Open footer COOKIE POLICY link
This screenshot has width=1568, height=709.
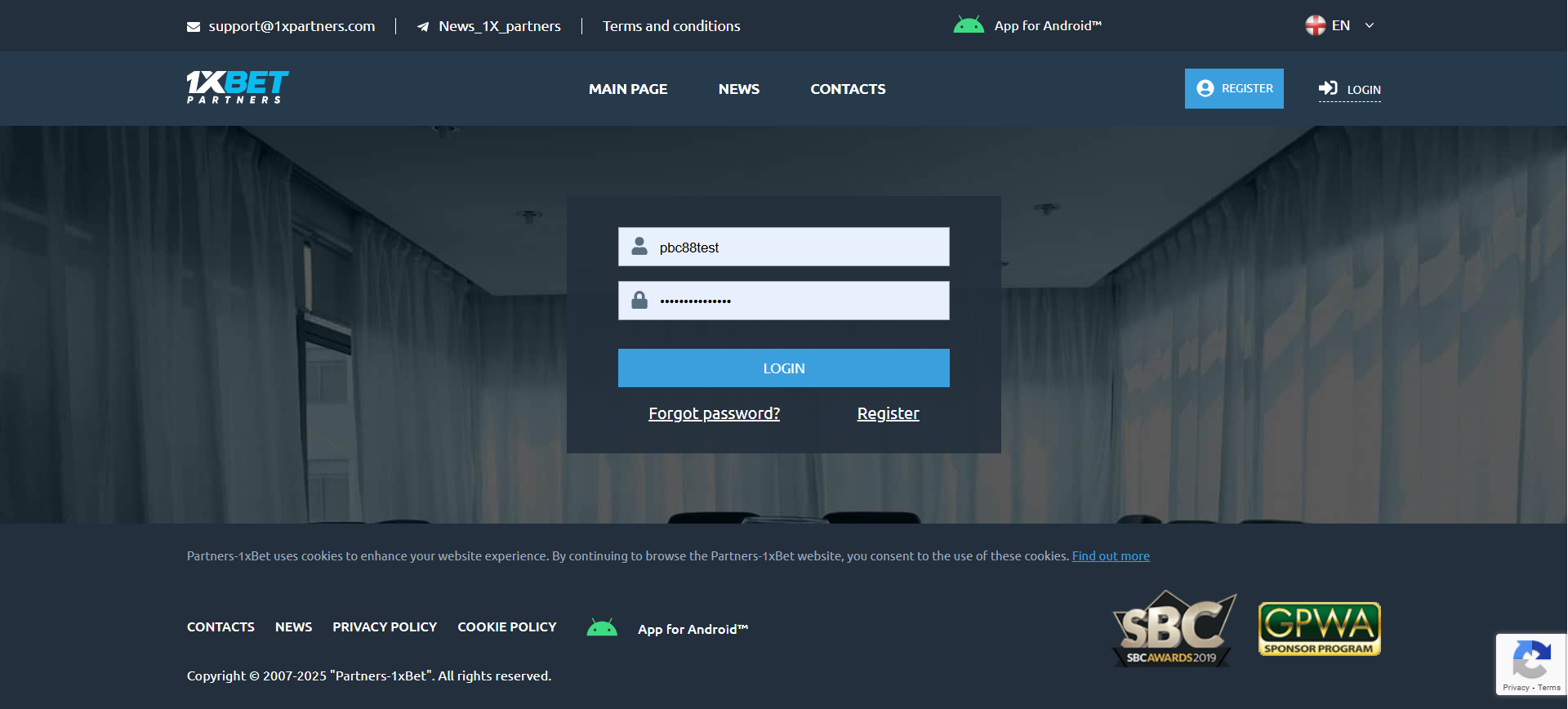point(507,627)
